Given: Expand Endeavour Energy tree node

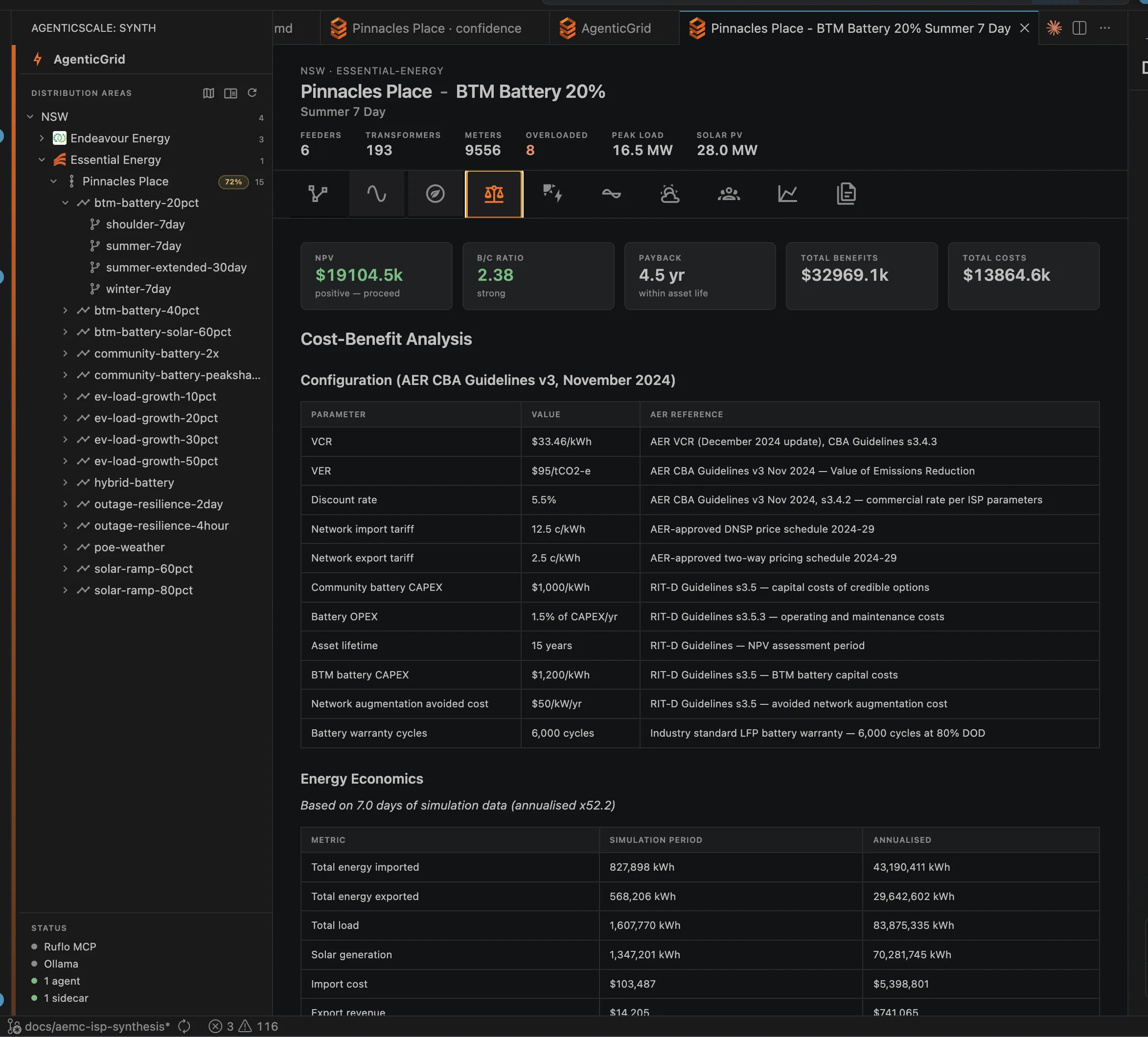Looking at the screenshot, I should [42, 138].
